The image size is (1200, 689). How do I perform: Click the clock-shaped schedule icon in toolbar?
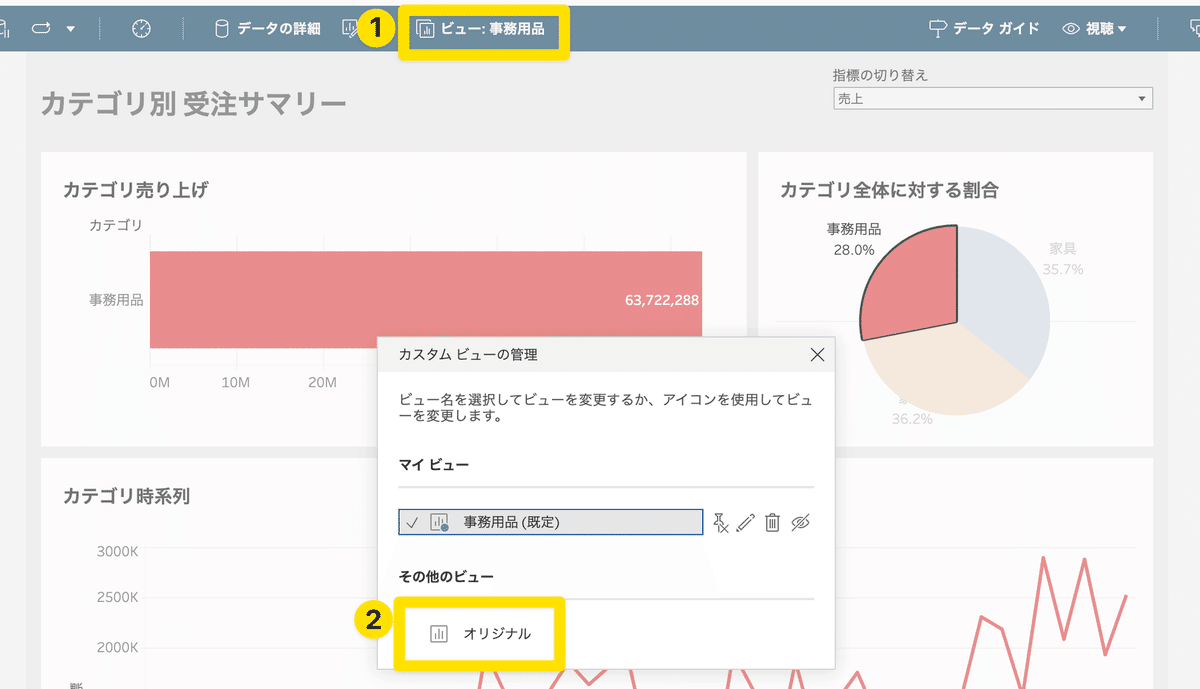141,29
